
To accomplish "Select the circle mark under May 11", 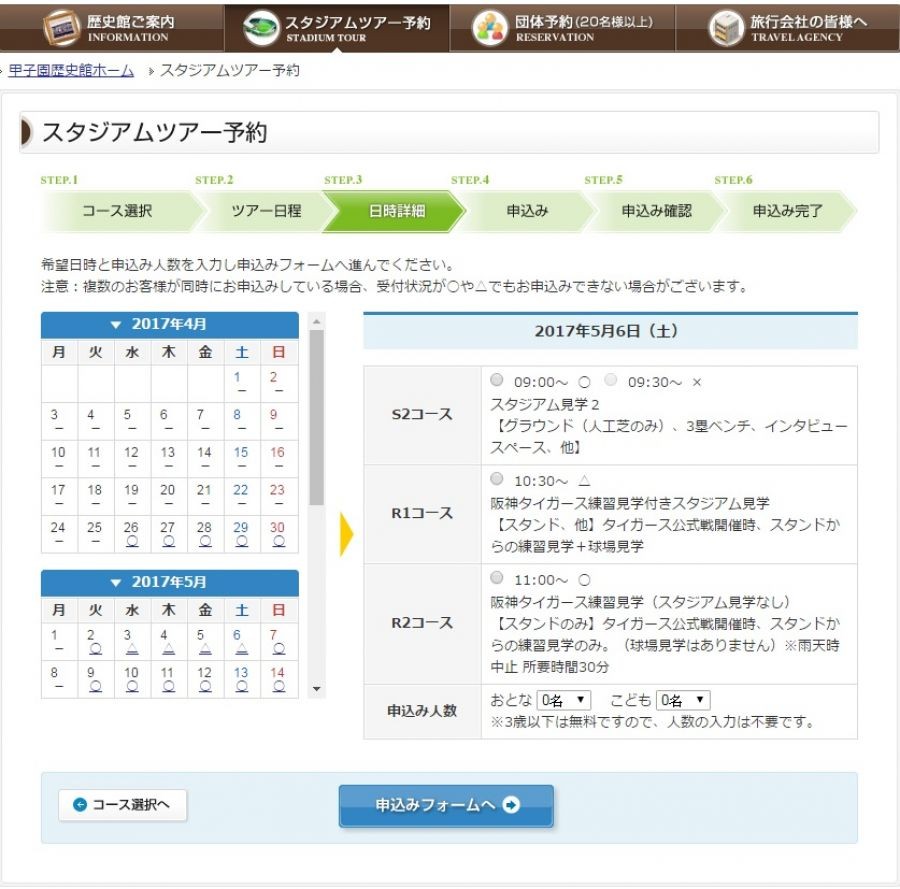I will 169,686.
